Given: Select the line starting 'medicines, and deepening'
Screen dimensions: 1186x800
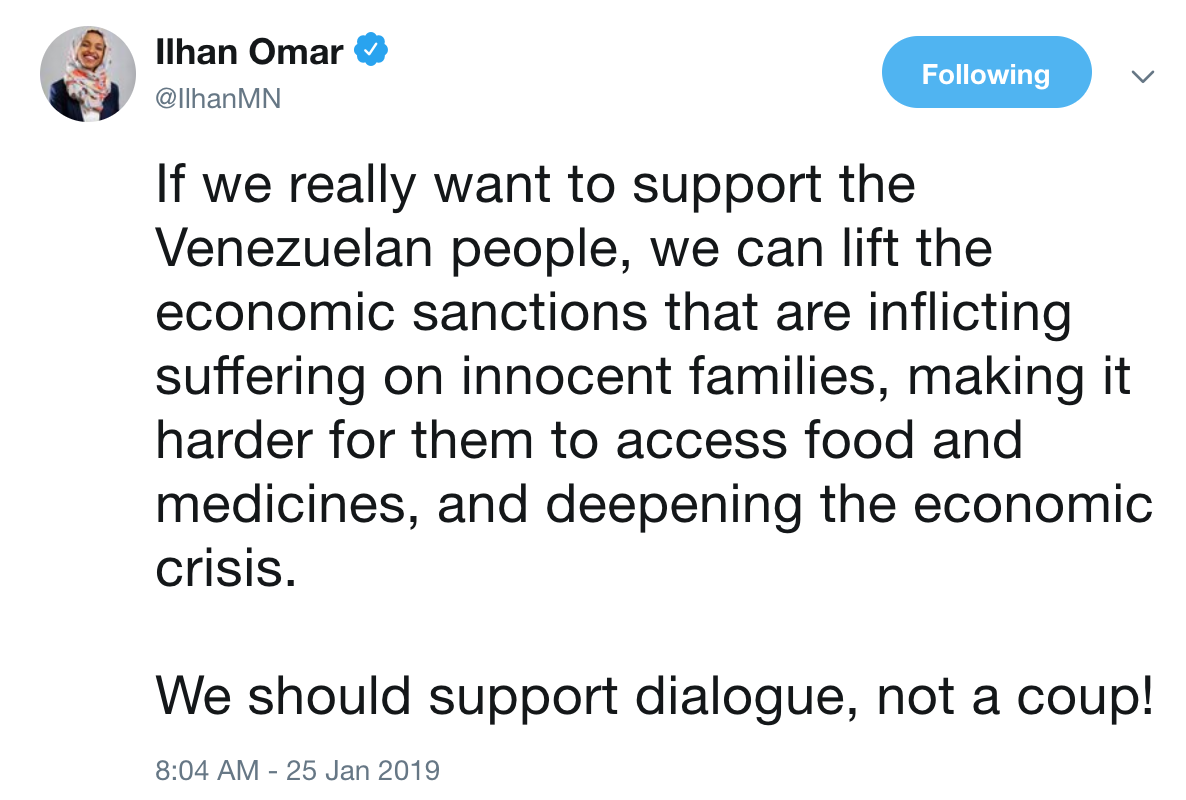Looking at the screenshot, I should 654,505.
